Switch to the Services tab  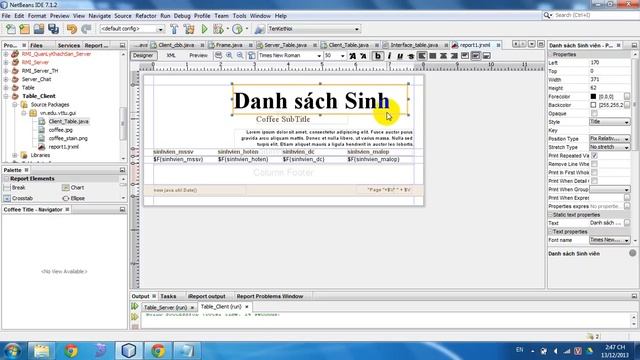coord(69,45)
